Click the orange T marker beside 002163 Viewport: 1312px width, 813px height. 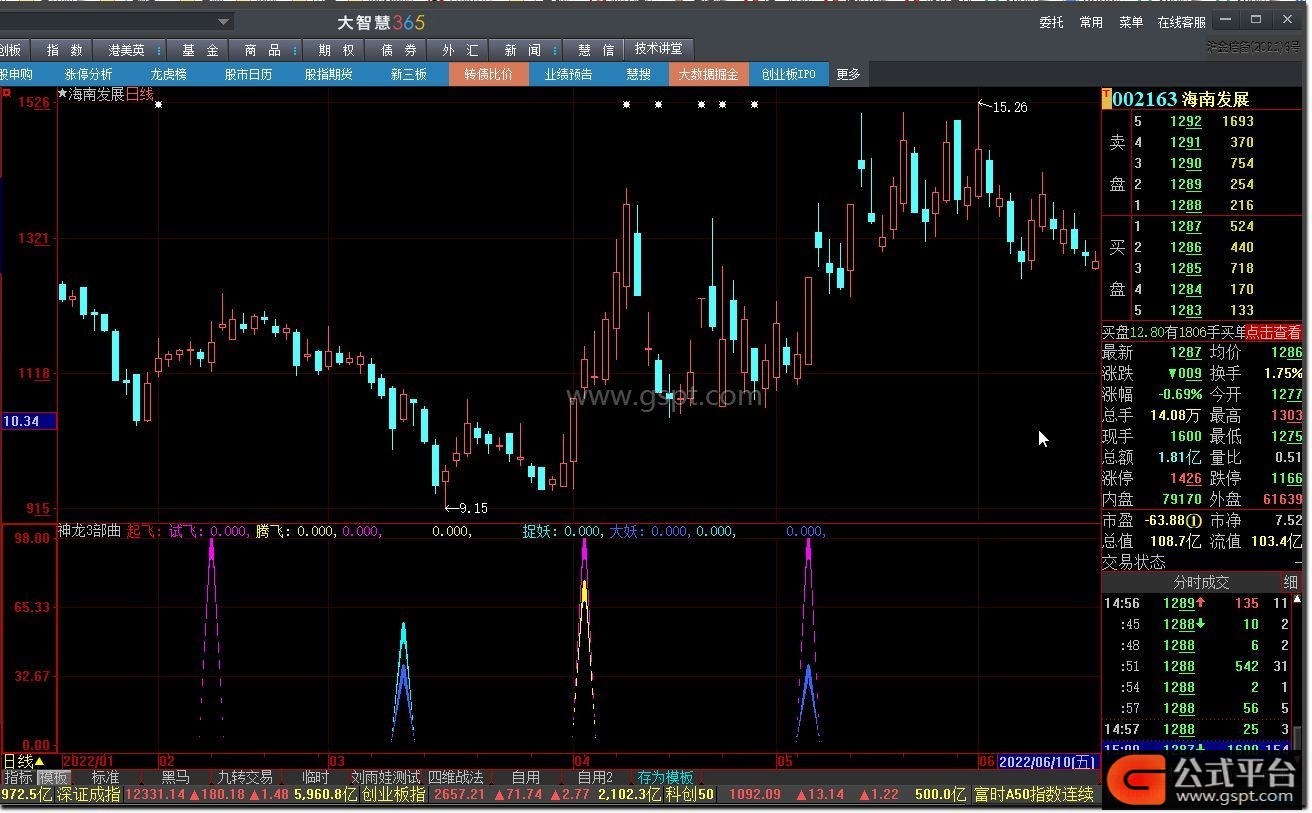[x=1106, y=99]
